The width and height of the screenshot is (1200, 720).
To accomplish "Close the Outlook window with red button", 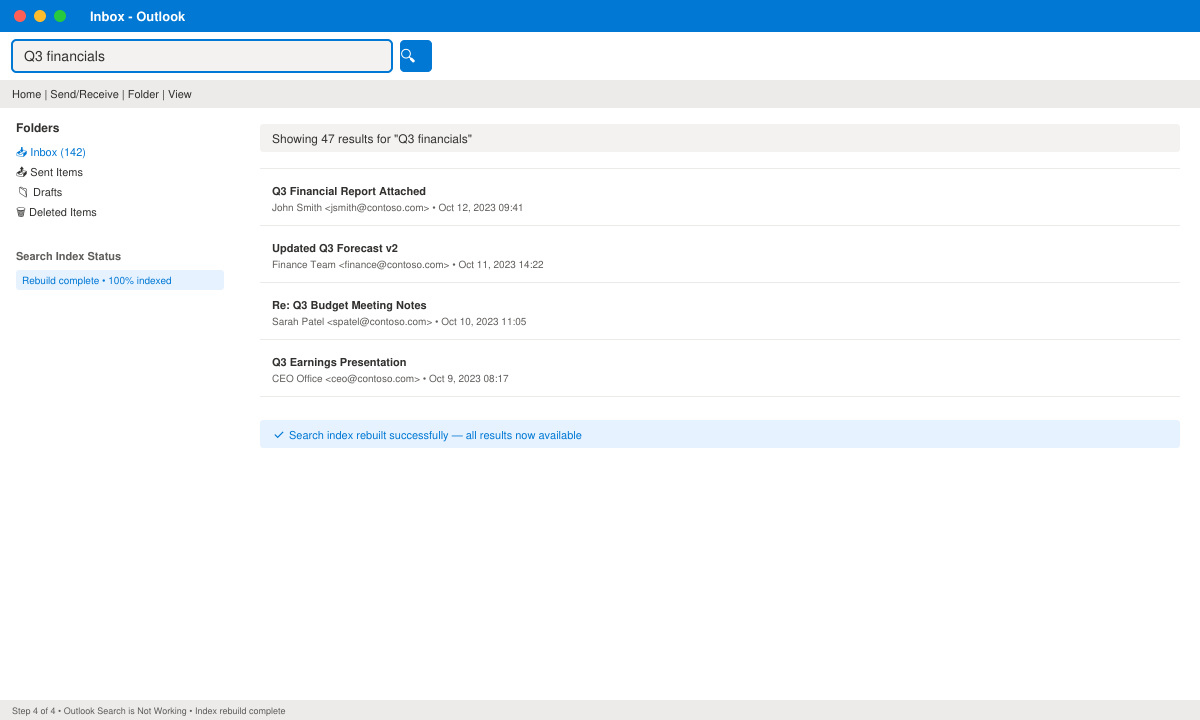I will [20, 16].
